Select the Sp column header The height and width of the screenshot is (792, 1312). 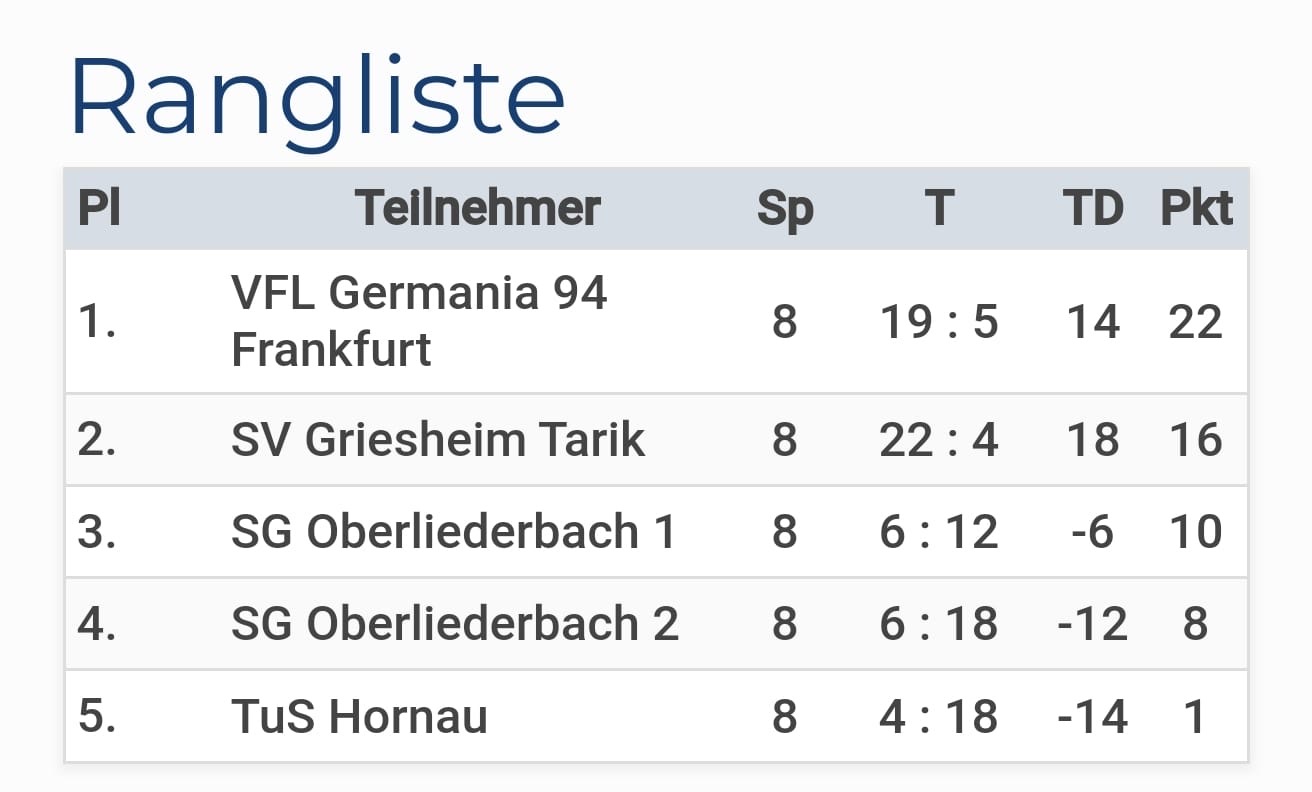(785, 209)
